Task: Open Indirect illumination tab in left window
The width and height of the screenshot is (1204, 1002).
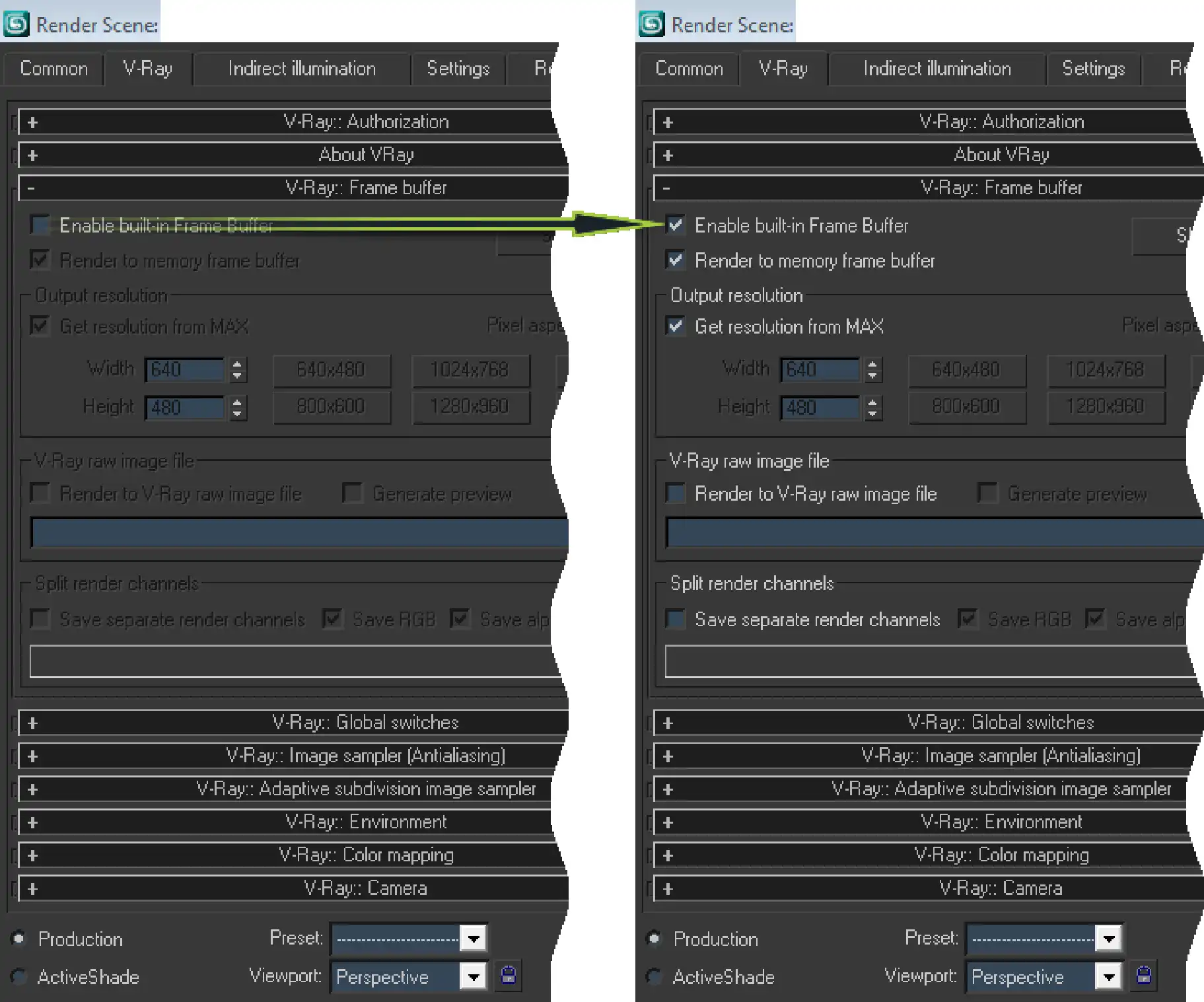Action: click(302, 69)
